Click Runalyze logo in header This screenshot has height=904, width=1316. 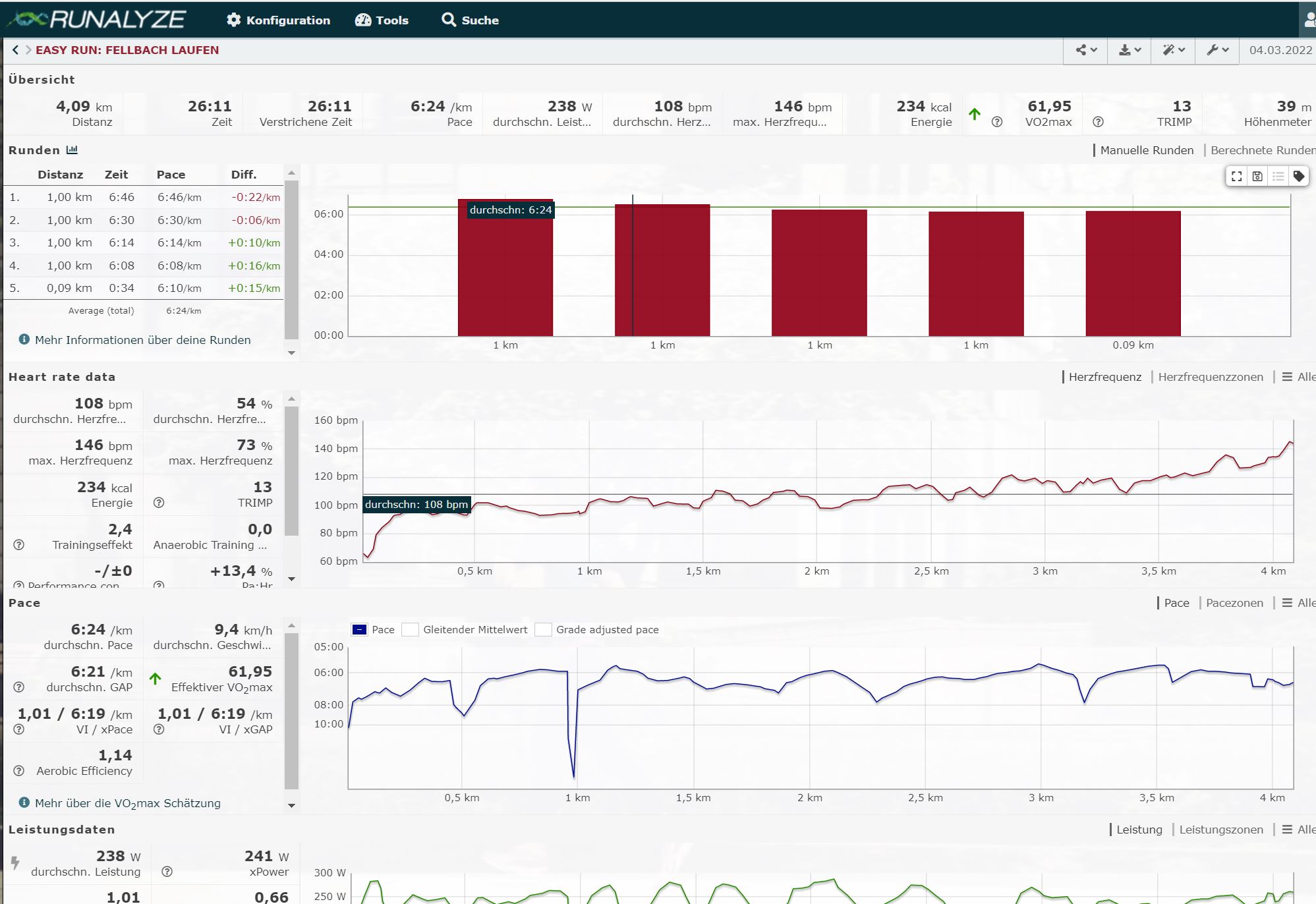(x=98, y=20)
